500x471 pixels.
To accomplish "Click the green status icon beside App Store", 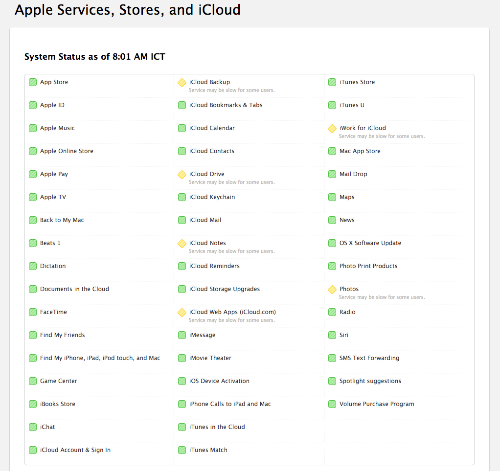I will (x=33, y=82).
